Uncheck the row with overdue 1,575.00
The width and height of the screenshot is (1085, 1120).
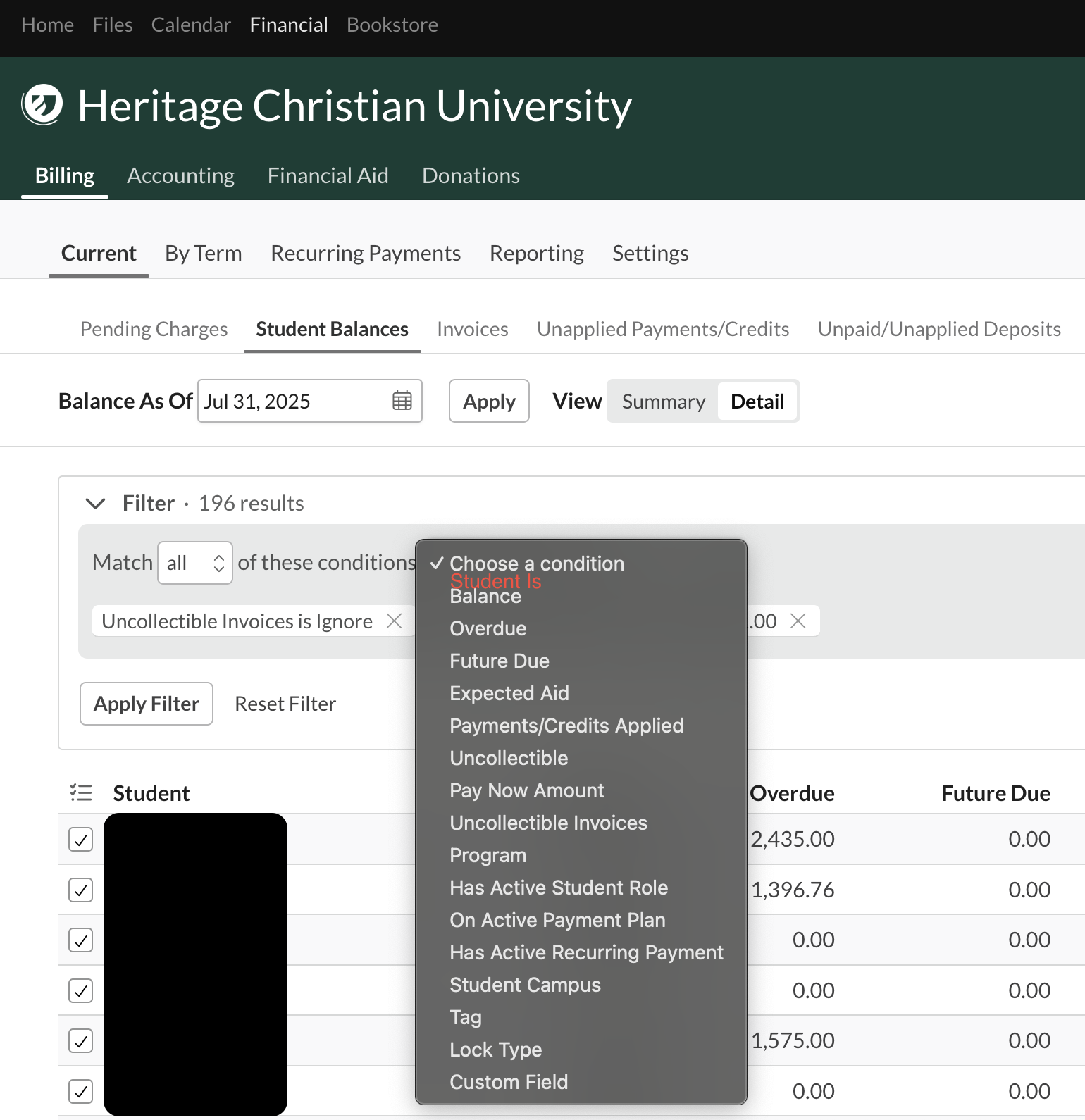(x=81, y=1041)
